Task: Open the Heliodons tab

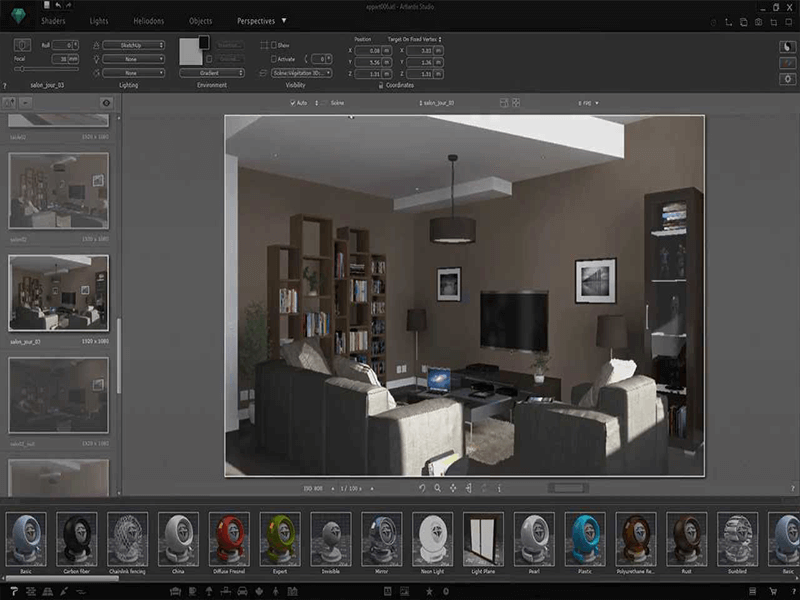Action: (x=148, y=20)
